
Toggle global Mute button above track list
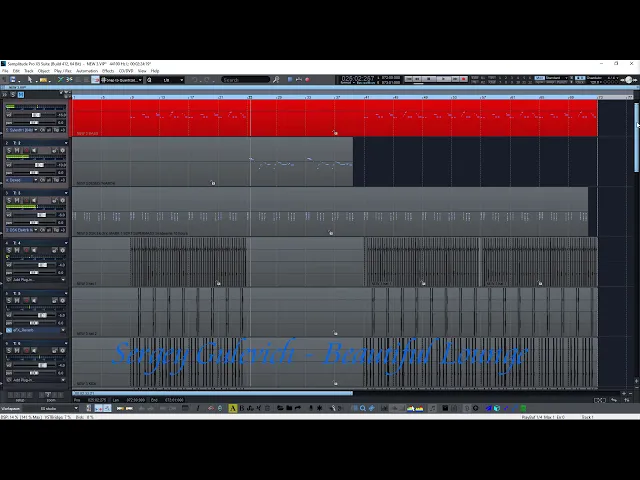coord(21,95)
